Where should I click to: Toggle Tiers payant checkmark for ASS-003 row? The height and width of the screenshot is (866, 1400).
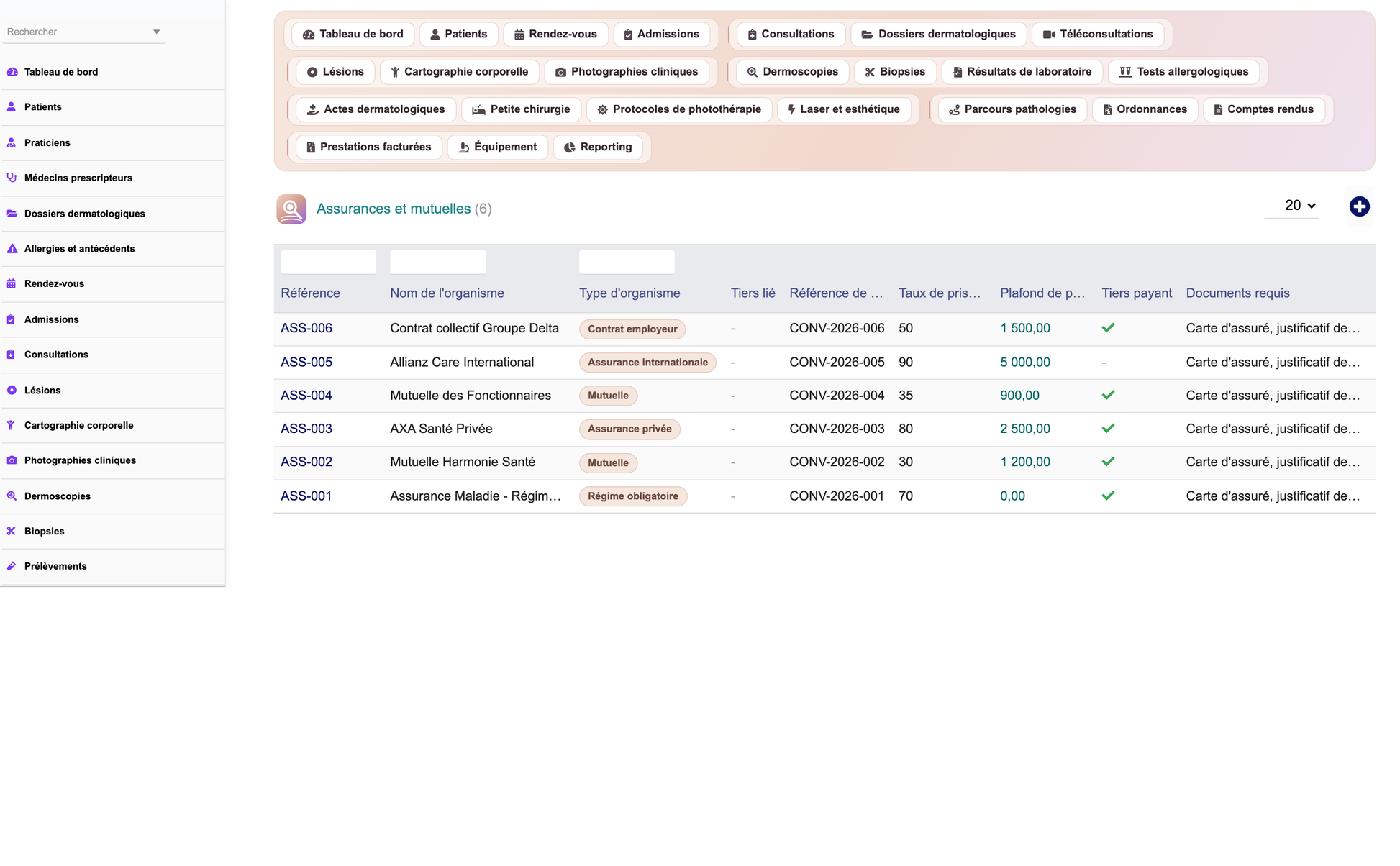click(1108, 429)
